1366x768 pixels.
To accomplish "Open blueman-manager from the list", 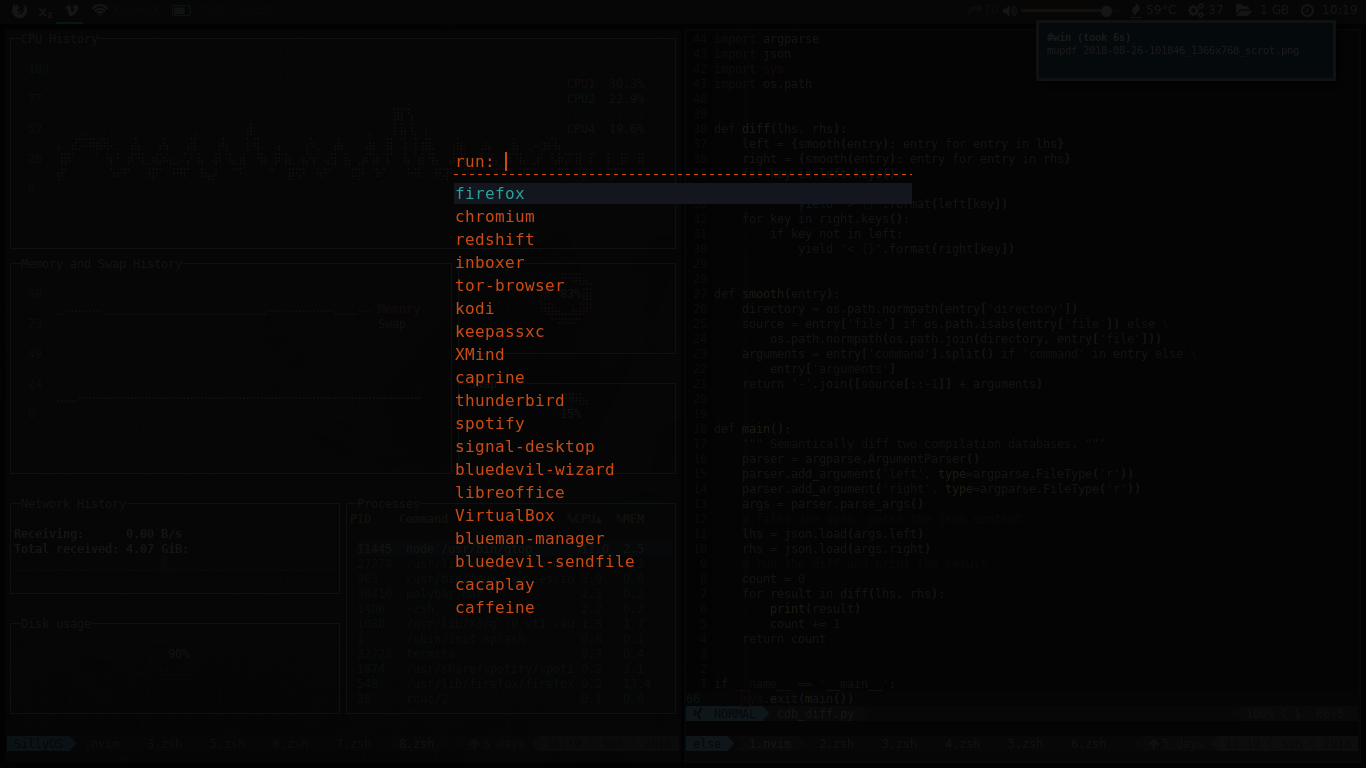I will point(683,539).
